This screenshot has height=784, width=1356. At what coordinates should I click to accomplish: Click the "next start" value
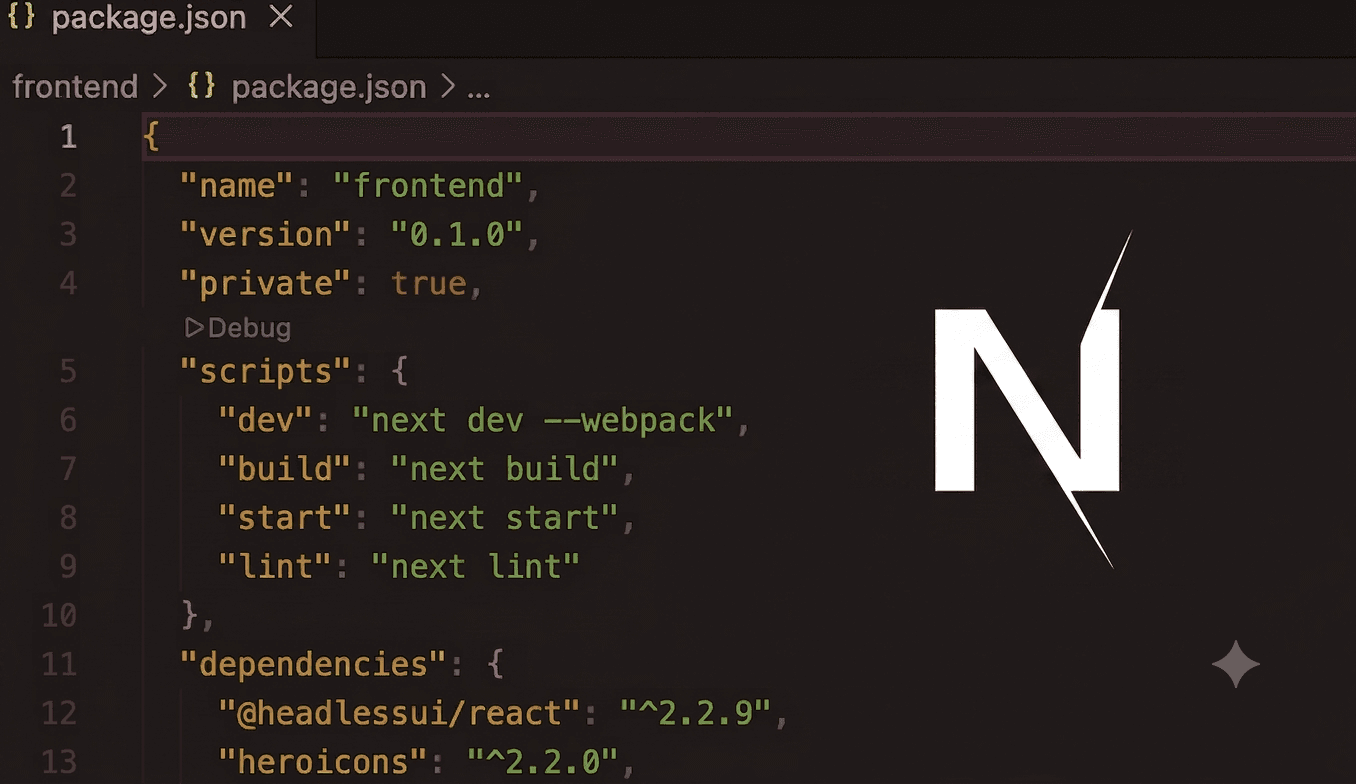pyautogui.click(x=505, y=518)
